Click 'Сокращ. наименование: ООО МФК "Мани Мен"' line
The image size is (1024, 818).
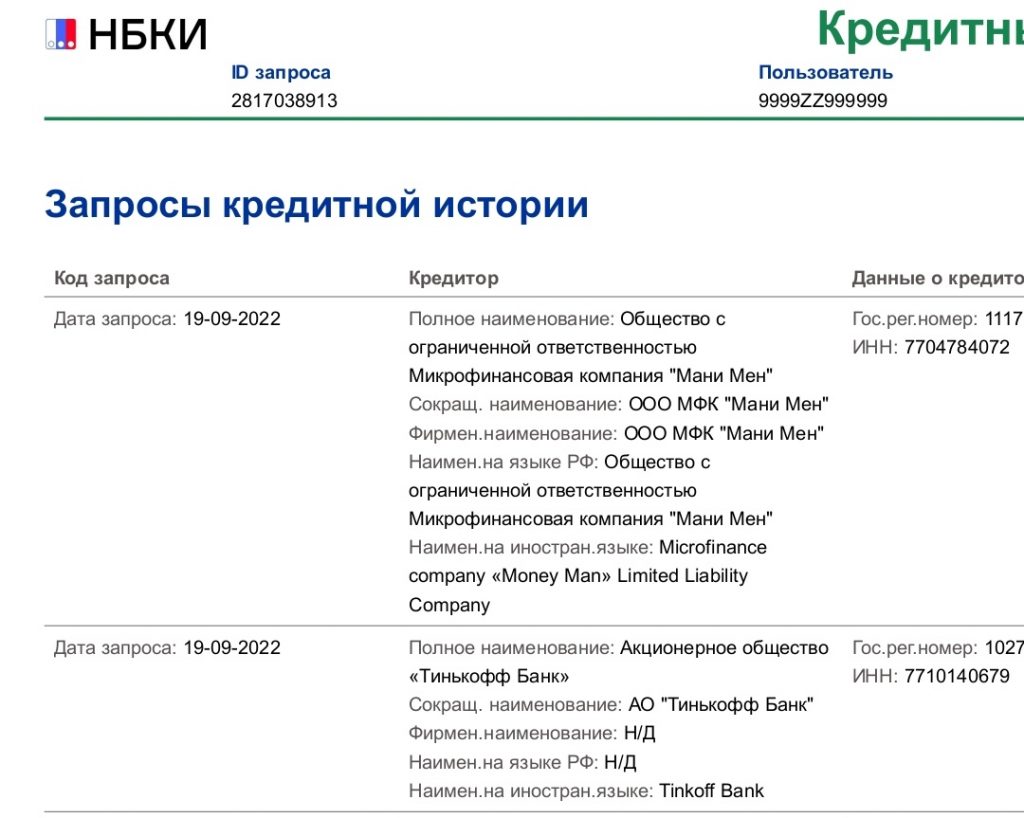pyautogui.click(x=618, y=404)
